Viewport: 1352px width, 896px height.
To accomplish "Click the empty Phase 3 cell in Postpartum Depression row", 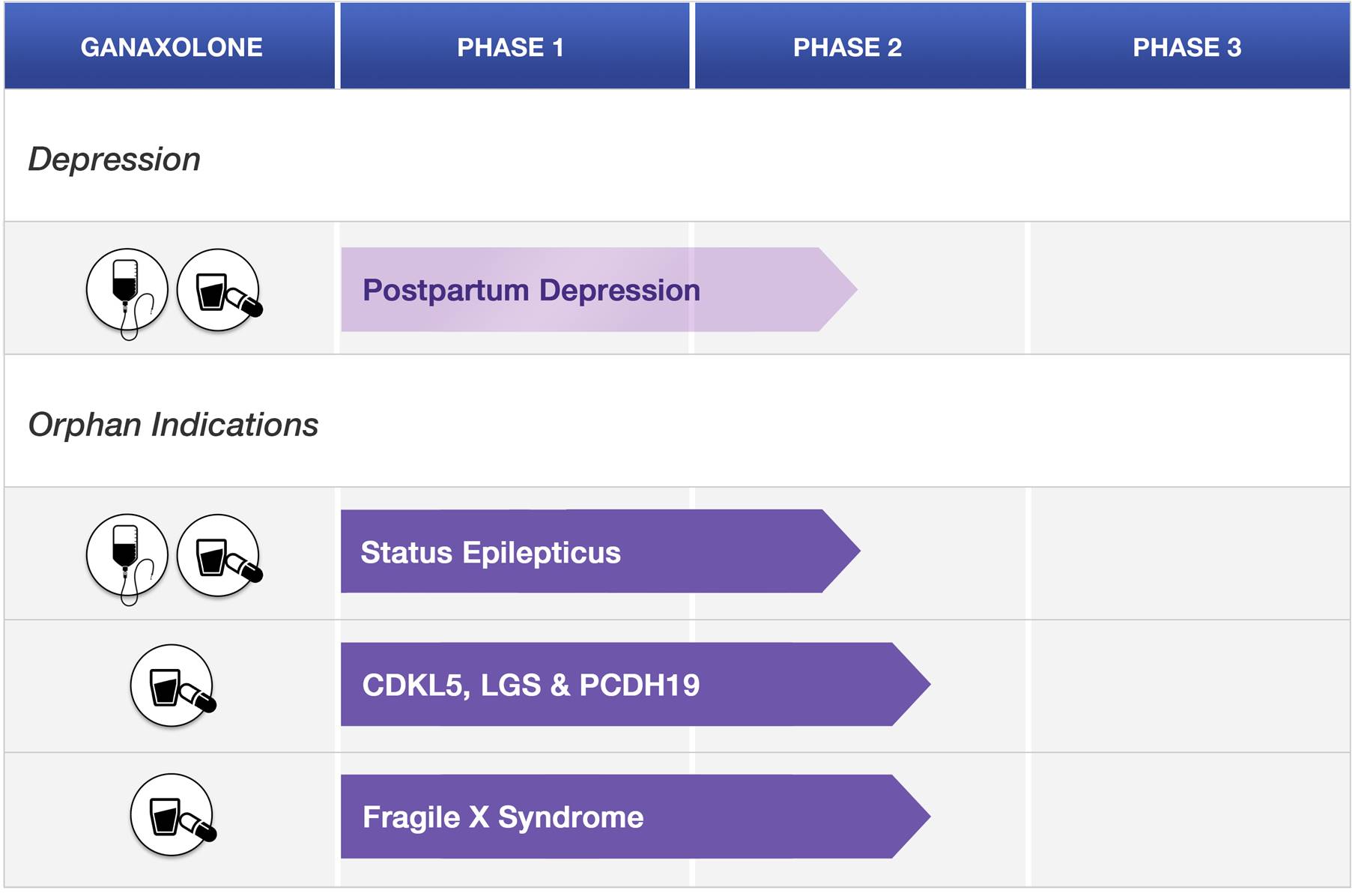I will 1189,288.
